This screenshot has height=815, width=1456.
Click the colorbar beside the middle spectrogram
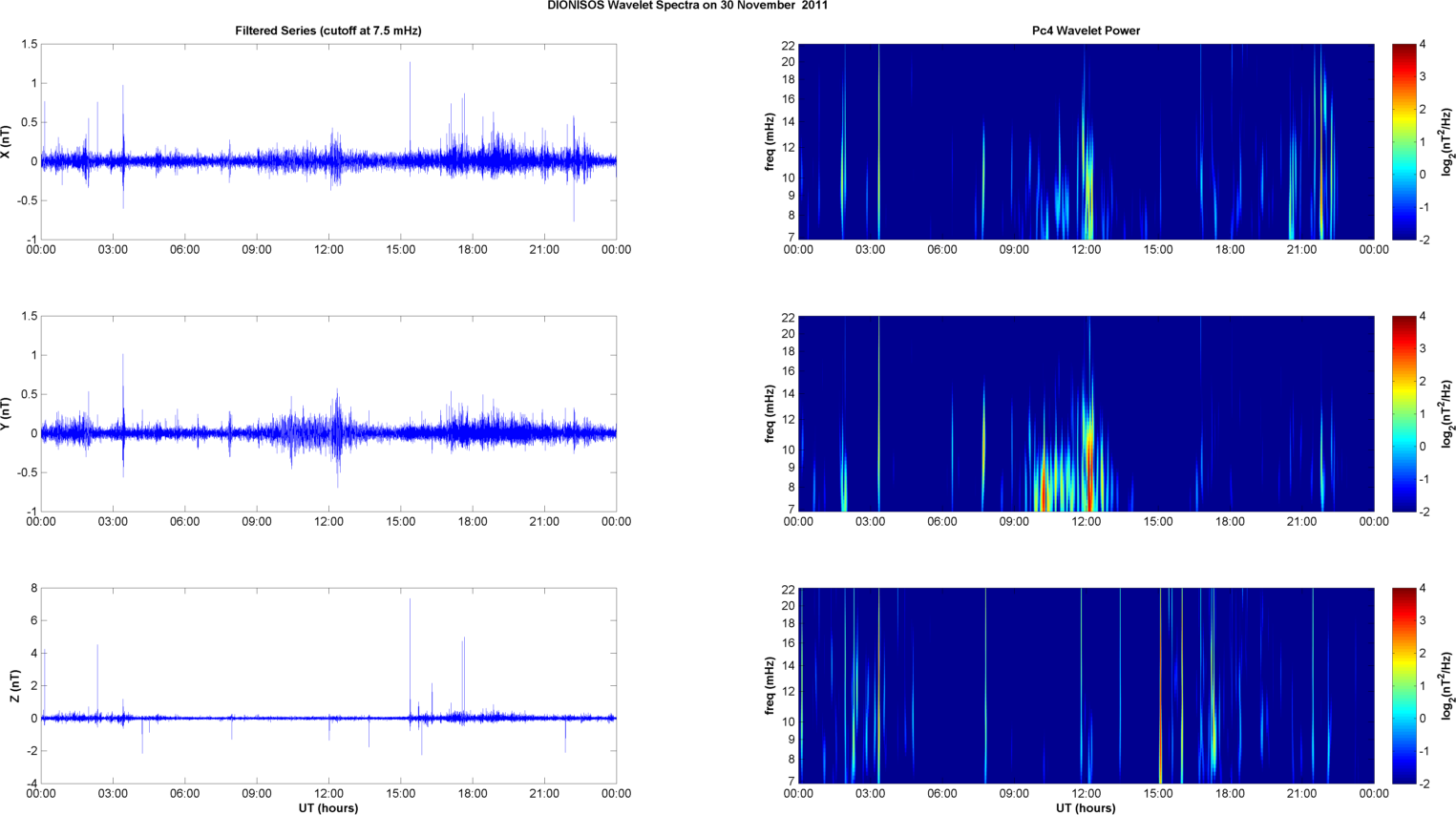tap(1403, 413)
